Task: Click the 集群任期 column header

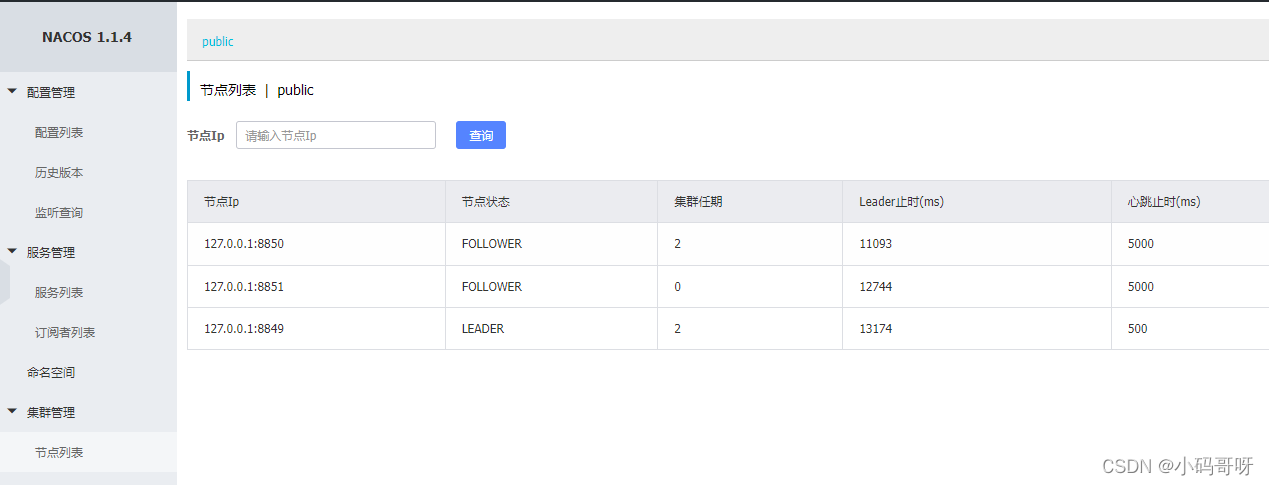Action: [x=750, y=202]
